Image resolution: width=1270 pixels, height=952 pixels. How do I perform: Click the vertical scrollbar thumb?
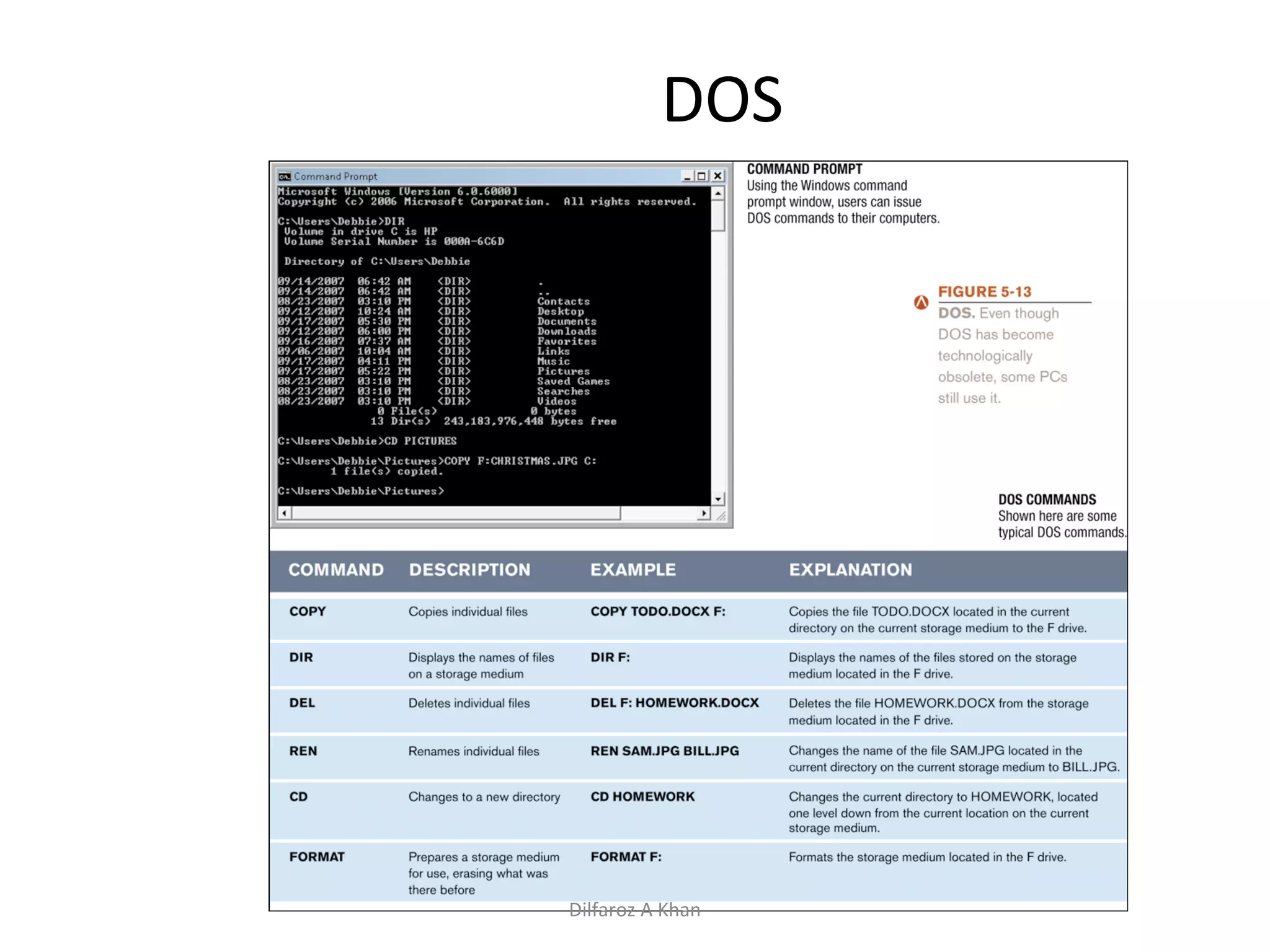[717, 215]
